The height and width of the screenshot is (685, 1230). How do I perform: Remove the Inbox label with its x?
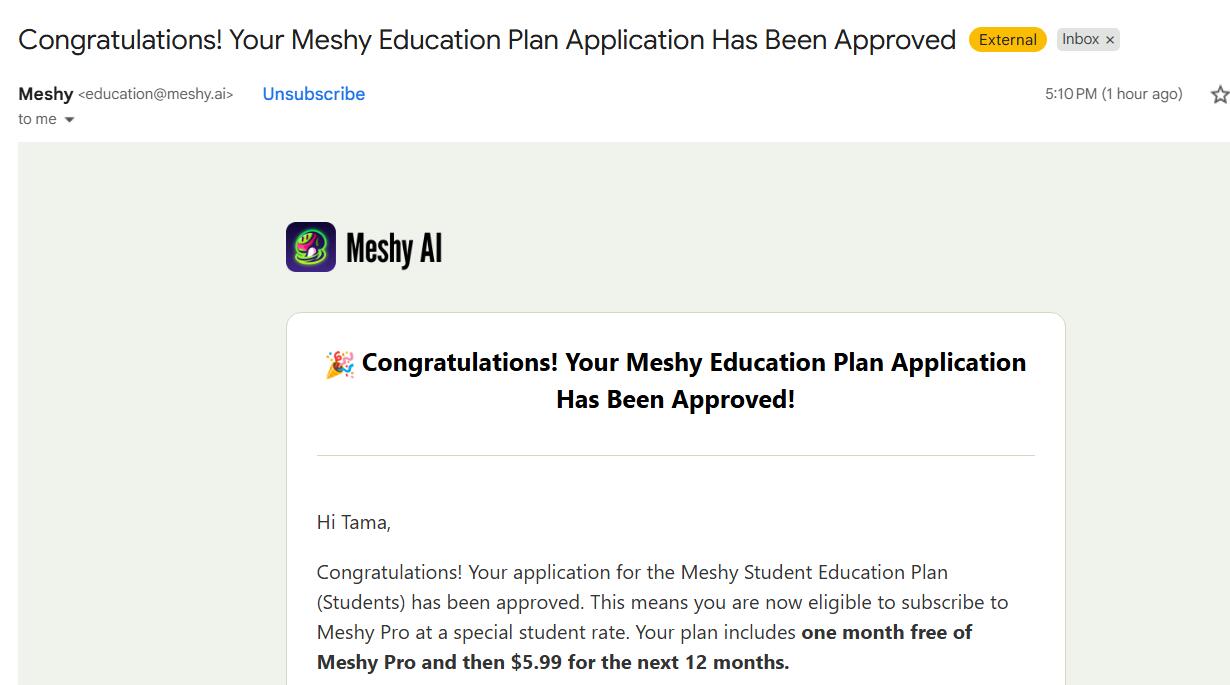[x=1110, y=40]
